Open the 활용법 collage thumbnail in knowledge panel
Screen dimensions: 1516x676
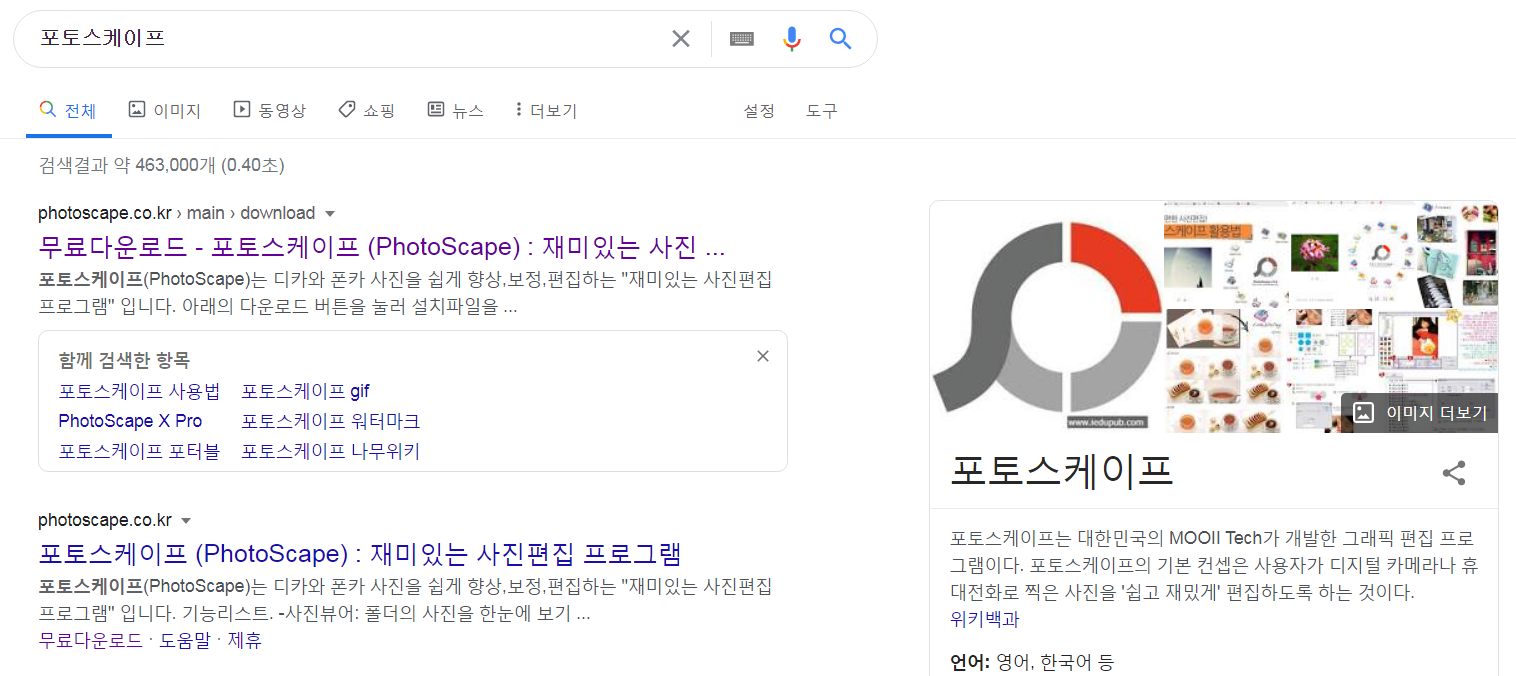pyautogui.click(x=1226, y=255)
